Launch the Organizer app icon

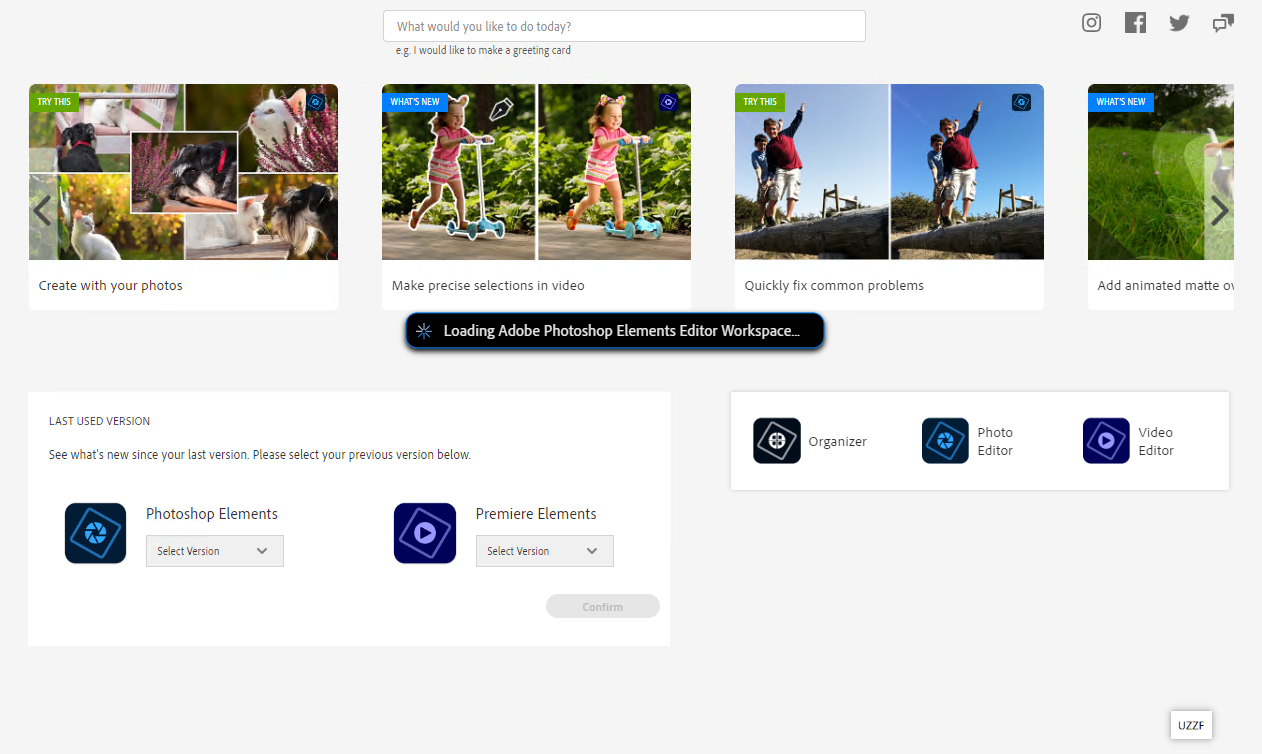click(777, 441)
